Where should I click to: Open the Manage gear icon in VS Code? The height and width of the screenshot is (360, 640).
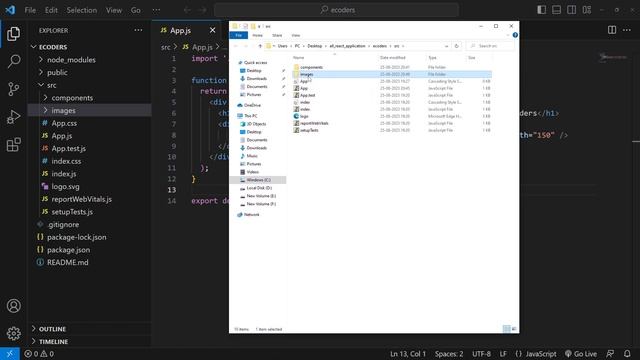click(x=13, y=333)
